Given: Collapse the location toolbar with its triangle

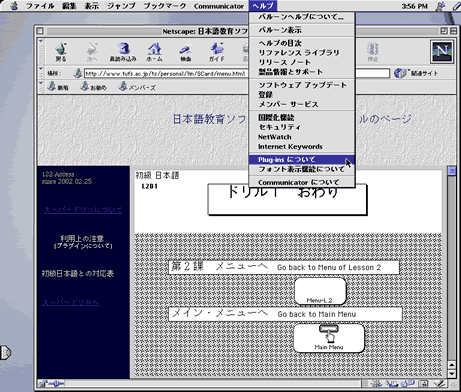Looking at the screenshot, I should [x=41, y=69].
